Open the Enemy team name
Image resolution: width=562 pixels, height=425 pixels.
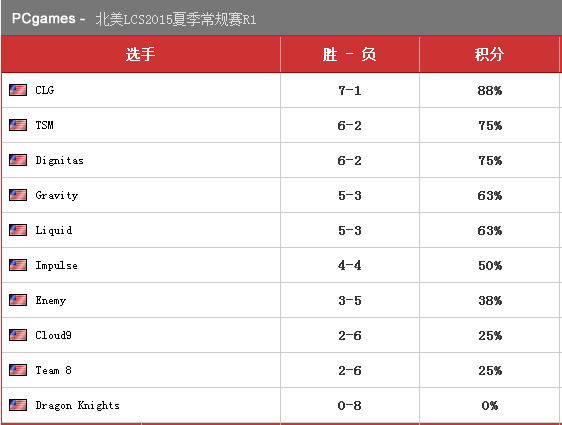coord(51,300)
